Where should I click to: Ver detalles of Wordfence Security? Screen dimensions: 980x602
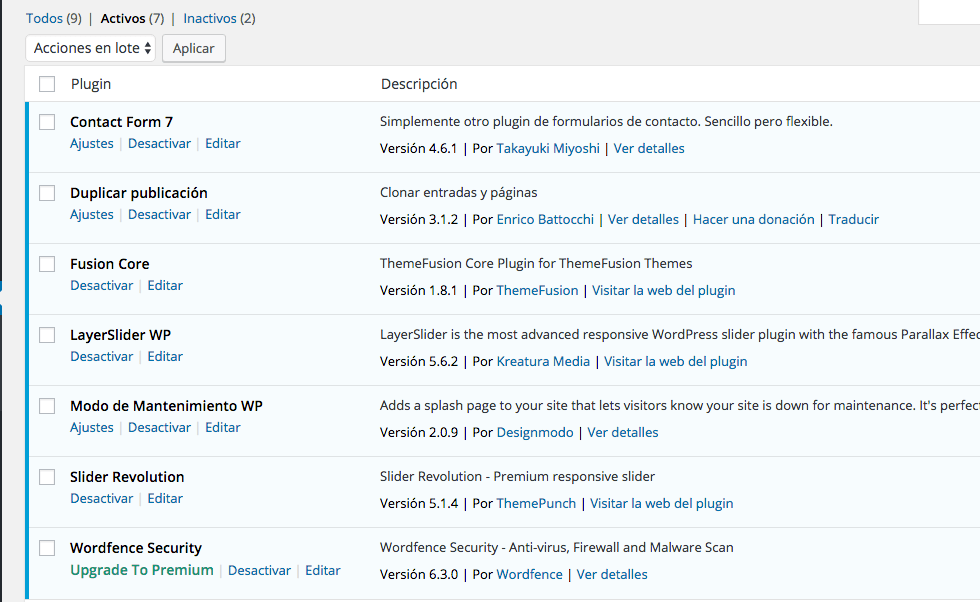pos(612,574)
